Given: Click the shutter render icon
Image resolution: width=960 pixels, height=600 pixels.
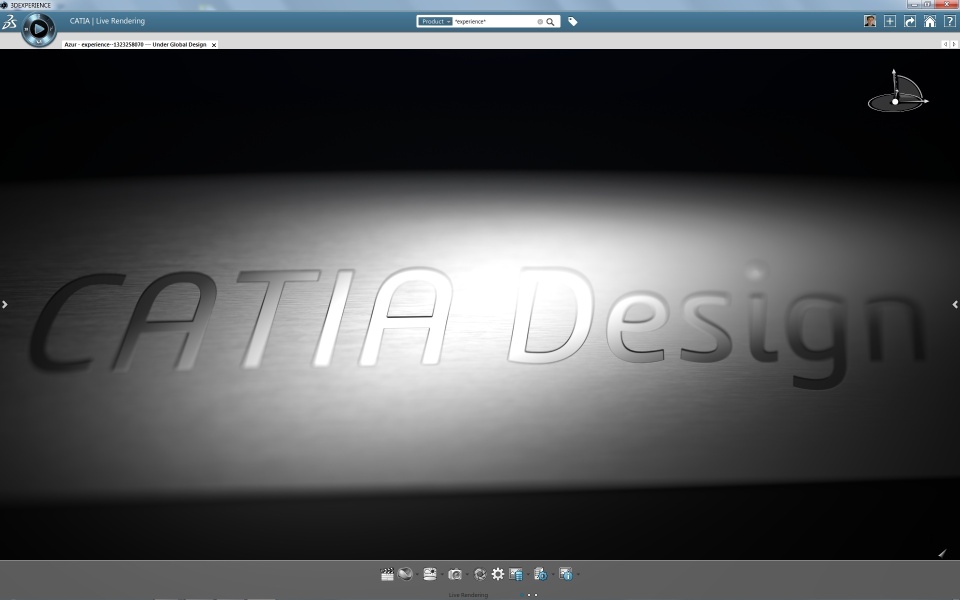Looking at the screenshot, I should pos(480,574).
